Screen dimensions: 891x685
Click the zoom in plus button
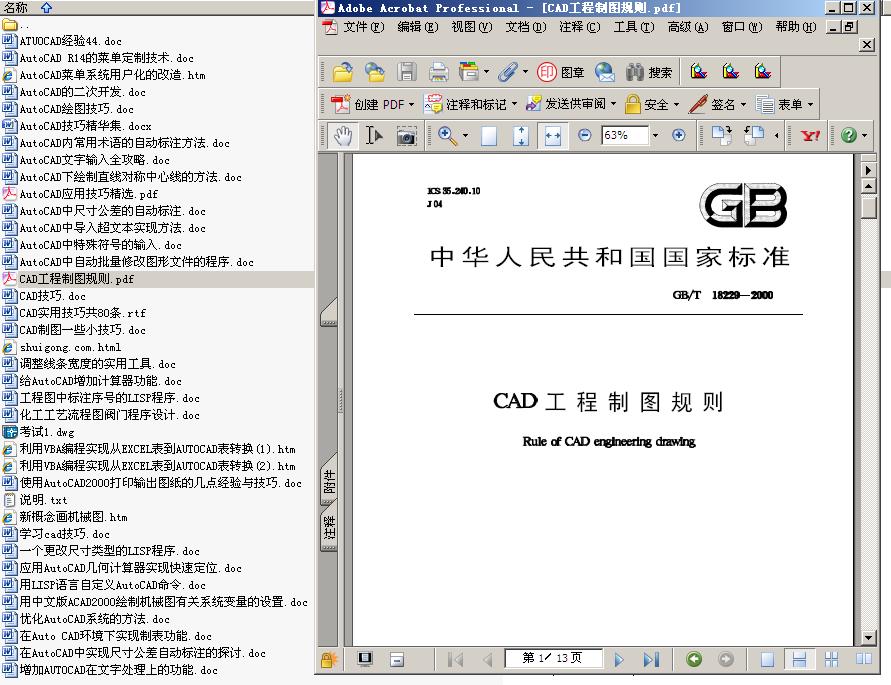pos(678,135)
